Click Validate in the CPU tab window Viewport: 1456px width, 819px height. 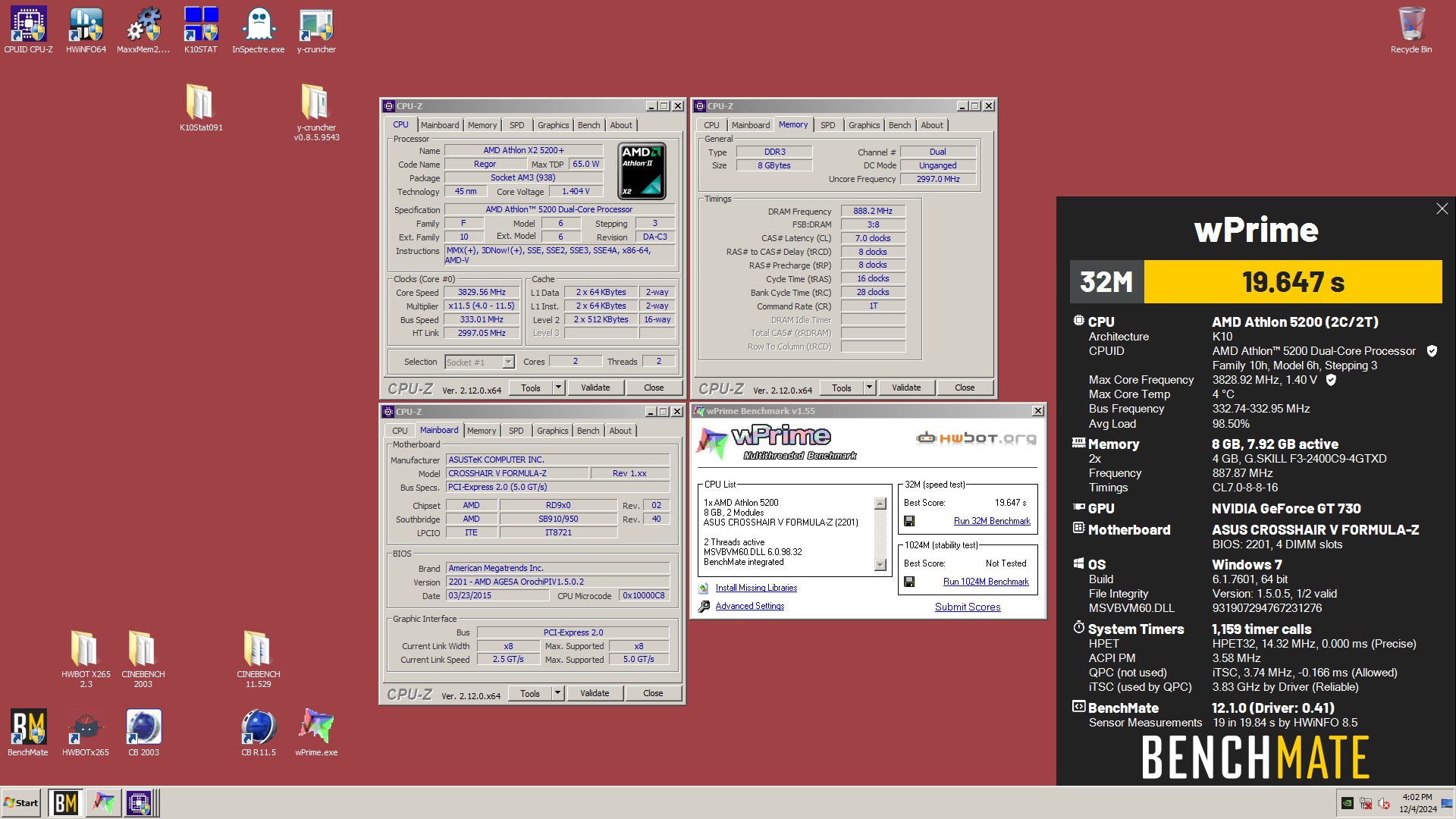[595, 388]
